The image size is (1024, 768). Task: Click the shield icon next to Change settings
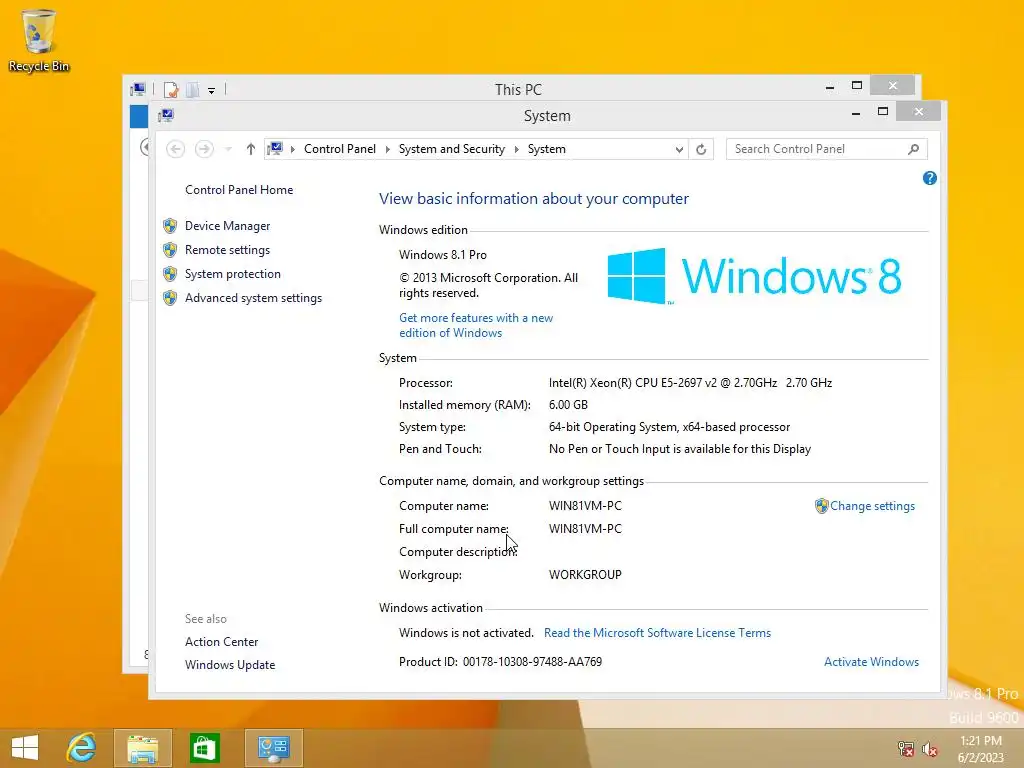click(x=821, y=506)
